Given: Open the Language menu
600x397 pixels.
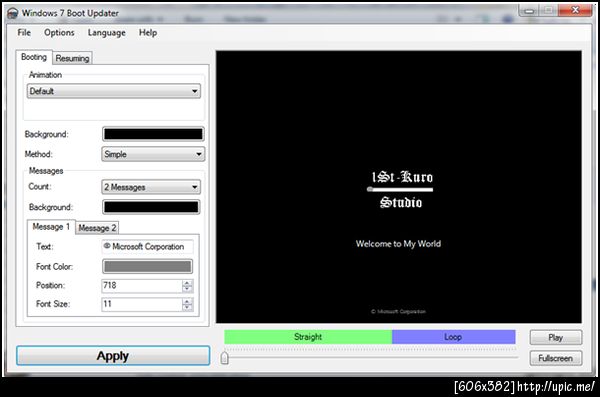Looking at the screenshot, I should pyautogui.click(x=107, y=33).
